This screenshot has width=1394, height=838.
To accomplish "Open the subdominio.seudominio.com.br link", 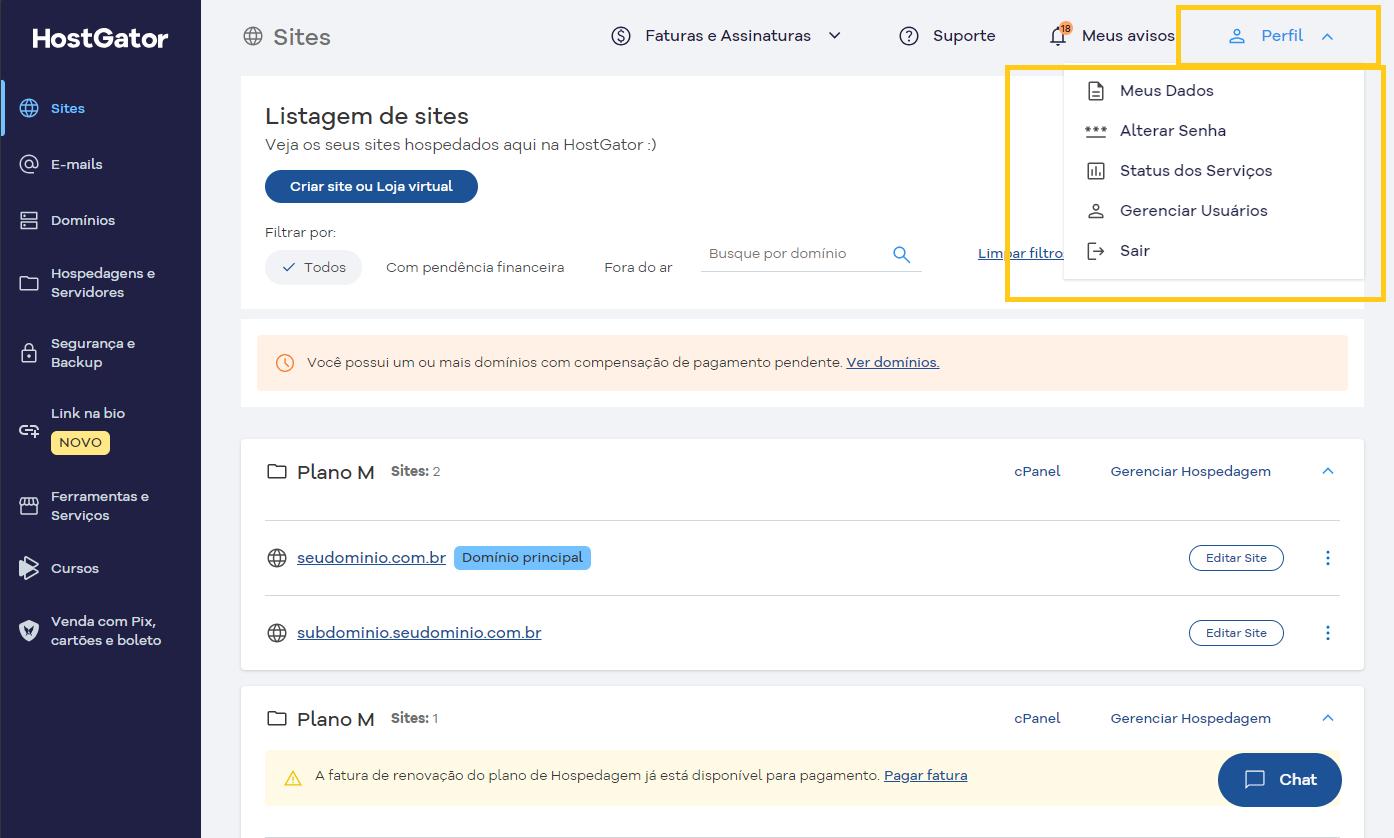I will click(419, 633).
